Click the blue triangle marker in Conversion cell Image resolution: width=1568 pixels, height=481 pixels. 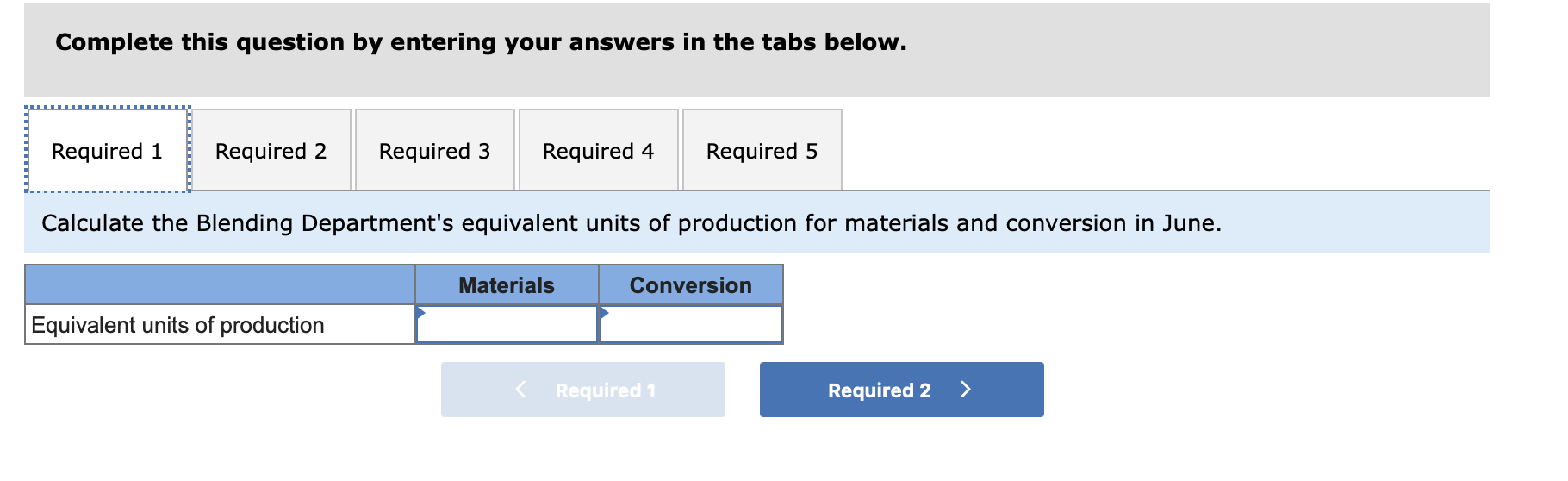coord(604,311)
